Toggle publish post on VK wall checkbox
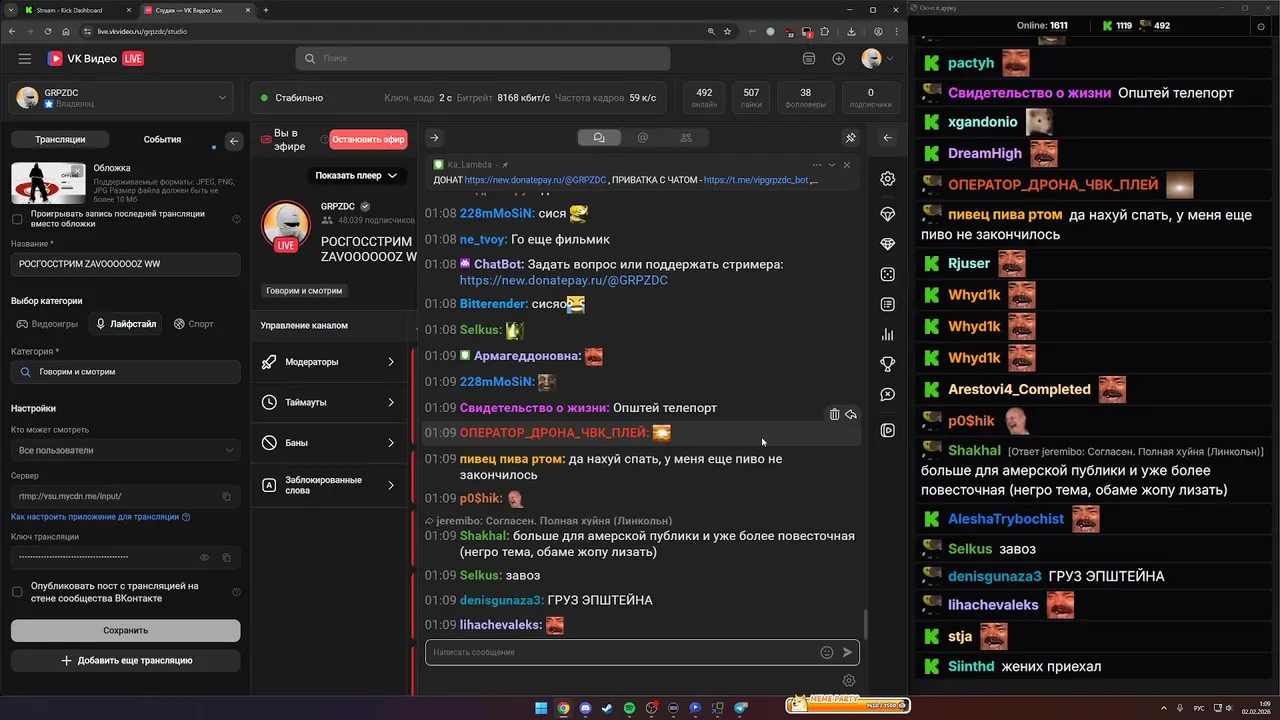The image size is (1280, 720). 17,592
